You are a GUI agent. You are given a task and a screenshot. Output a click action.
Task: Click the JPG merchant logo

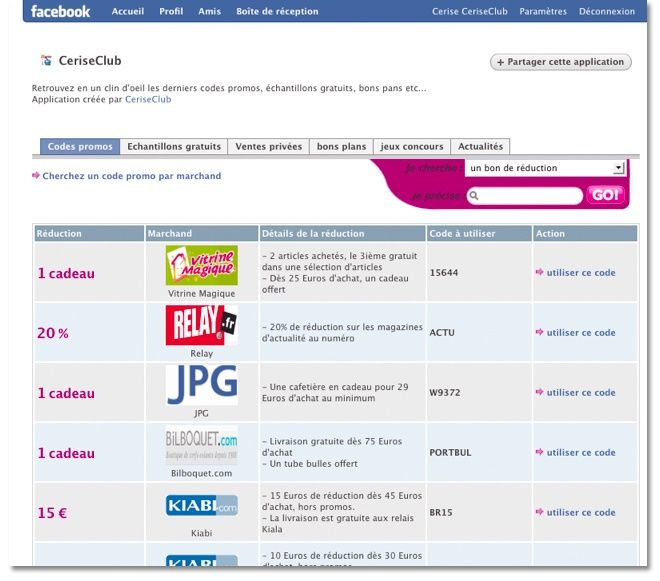point(202,385)
